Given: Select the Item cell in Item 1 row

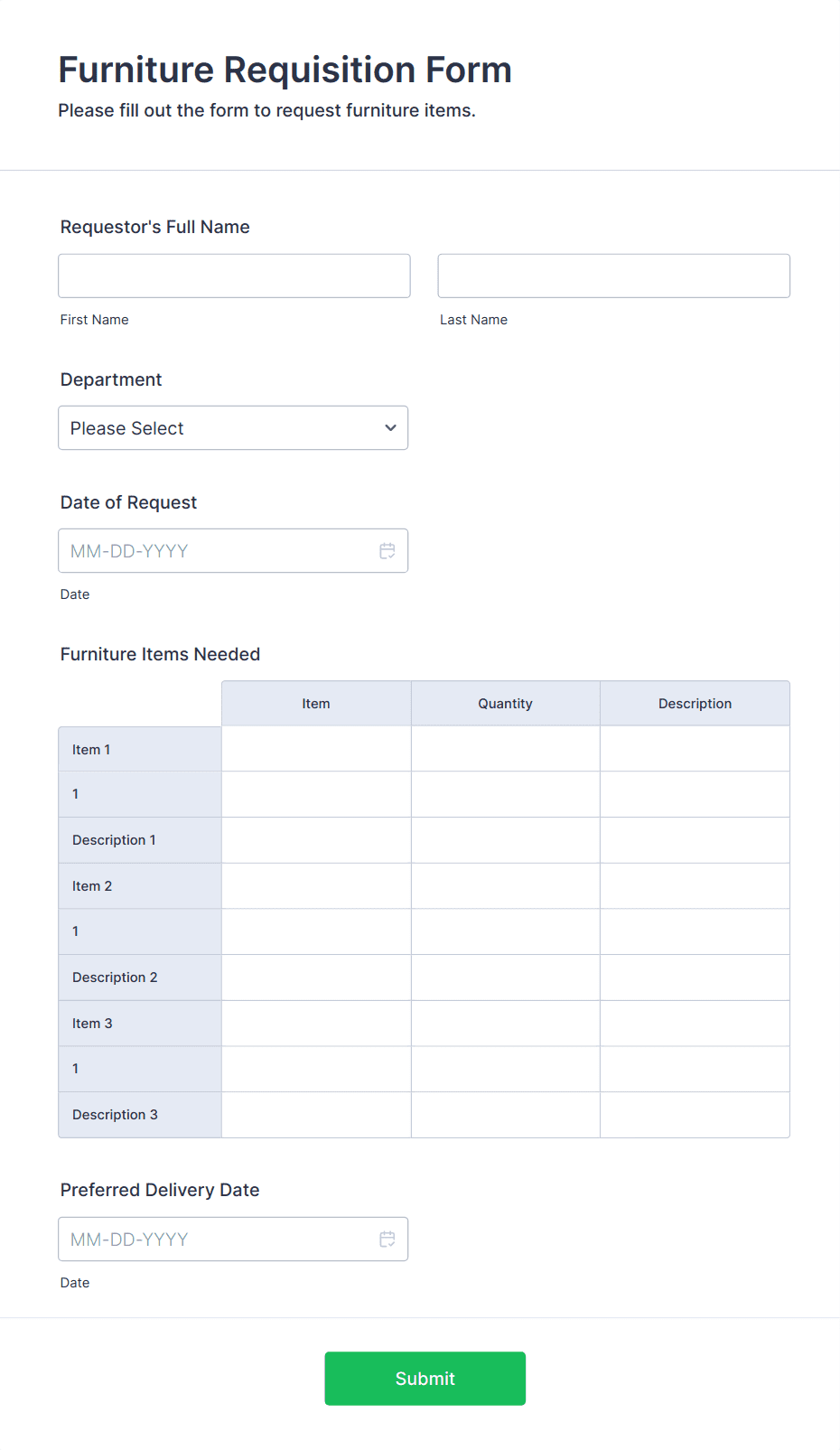Looking at the screenshot, I should click(x=316, y=749).
